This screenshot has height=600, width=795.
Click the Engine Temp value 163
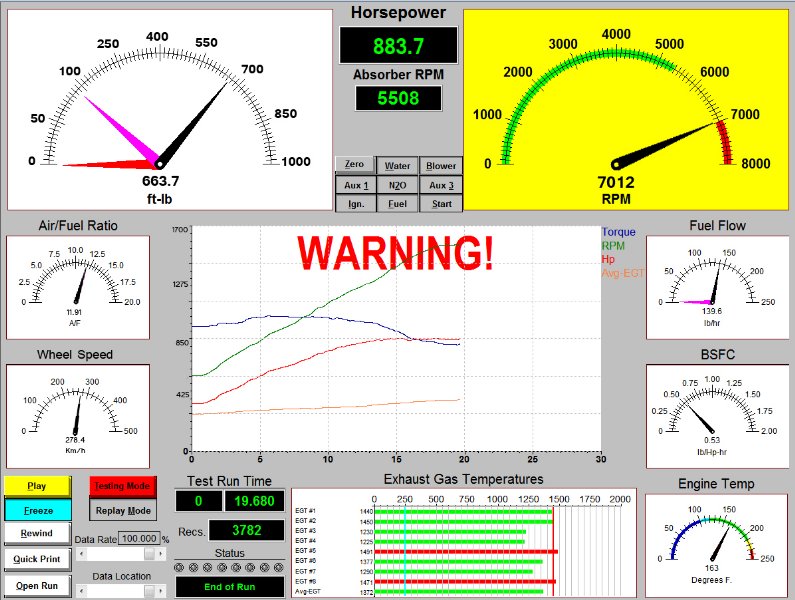712,568
